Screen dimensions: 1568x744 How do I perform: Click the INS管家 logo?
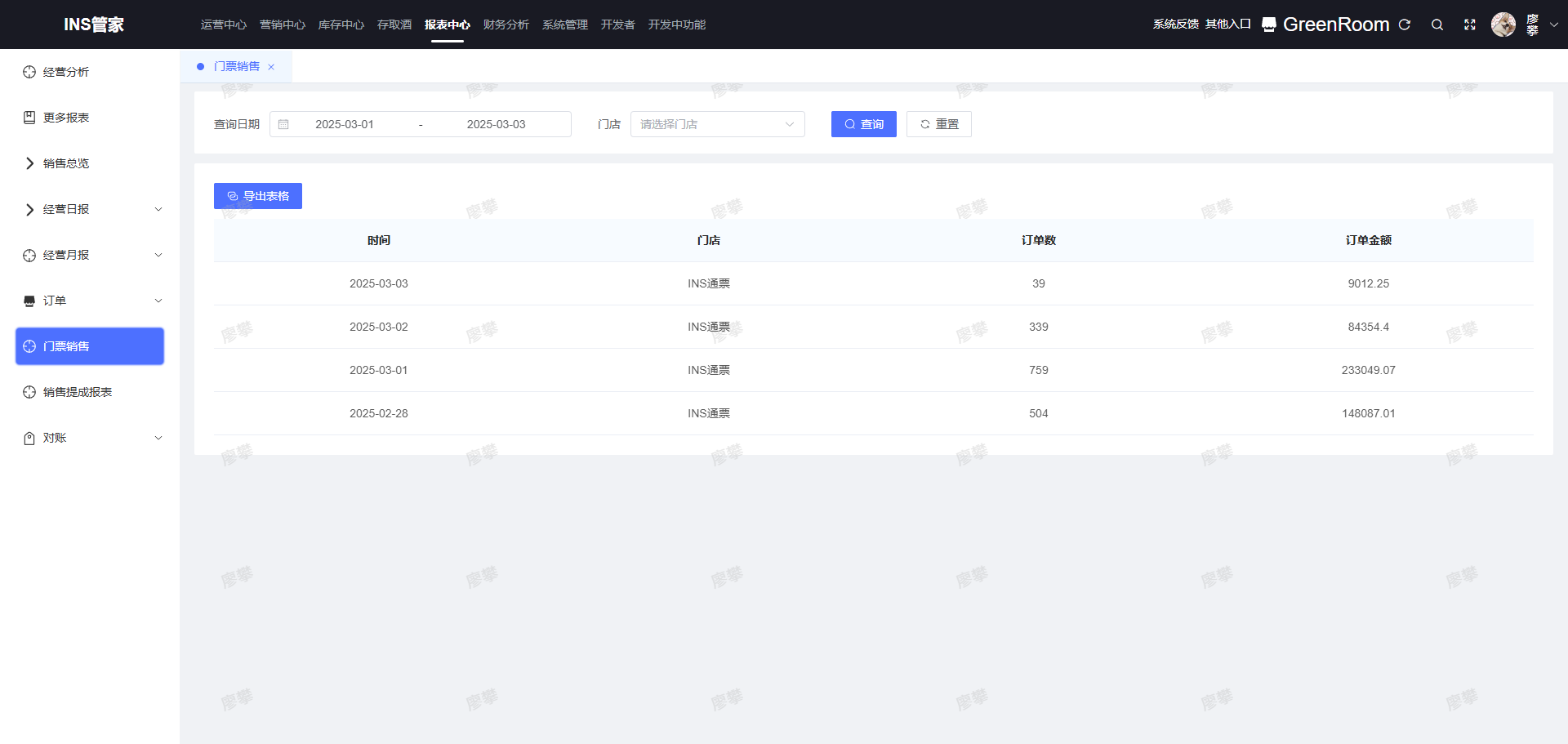tap(94, 25)
